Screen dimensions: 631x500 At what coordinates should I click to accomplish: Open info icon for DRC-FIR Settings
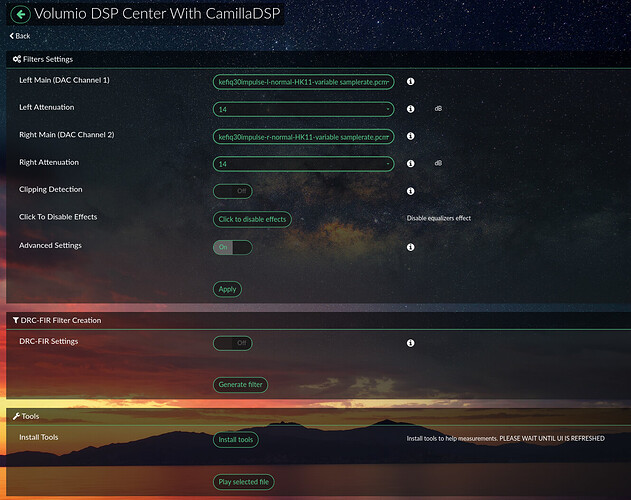pos(410,343)
